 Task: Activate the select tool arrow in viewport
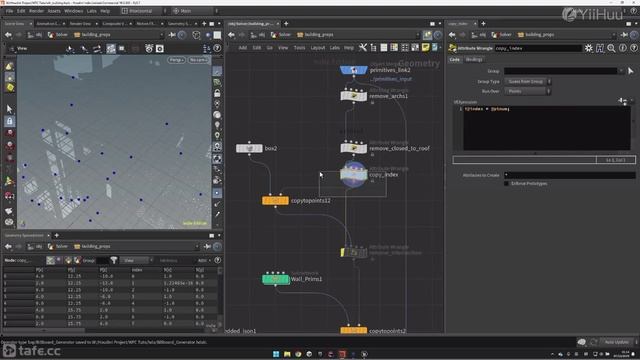[x=10, y=109]
